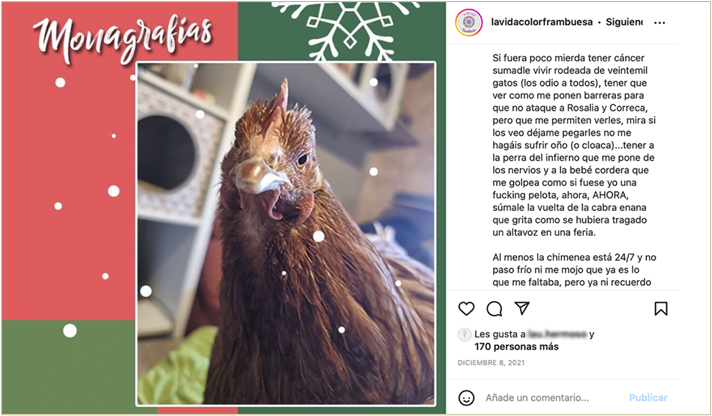This screenshot has height=416, width=712.
Task: Open the lavidacolorframbuesa username link
Action: tap(542, 22)
